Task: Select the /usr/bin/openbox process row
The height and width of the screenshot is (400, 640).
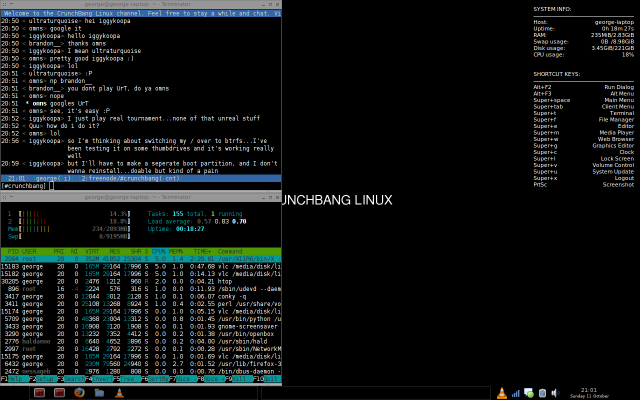Action: pyautogui.click(x=141, y=334)
